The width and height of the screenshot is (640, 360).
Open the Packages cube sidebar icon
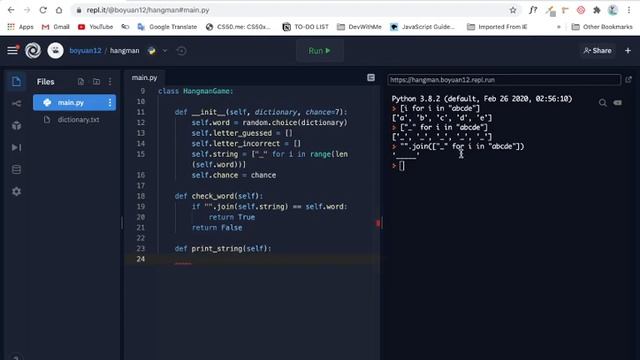(16, 126)
